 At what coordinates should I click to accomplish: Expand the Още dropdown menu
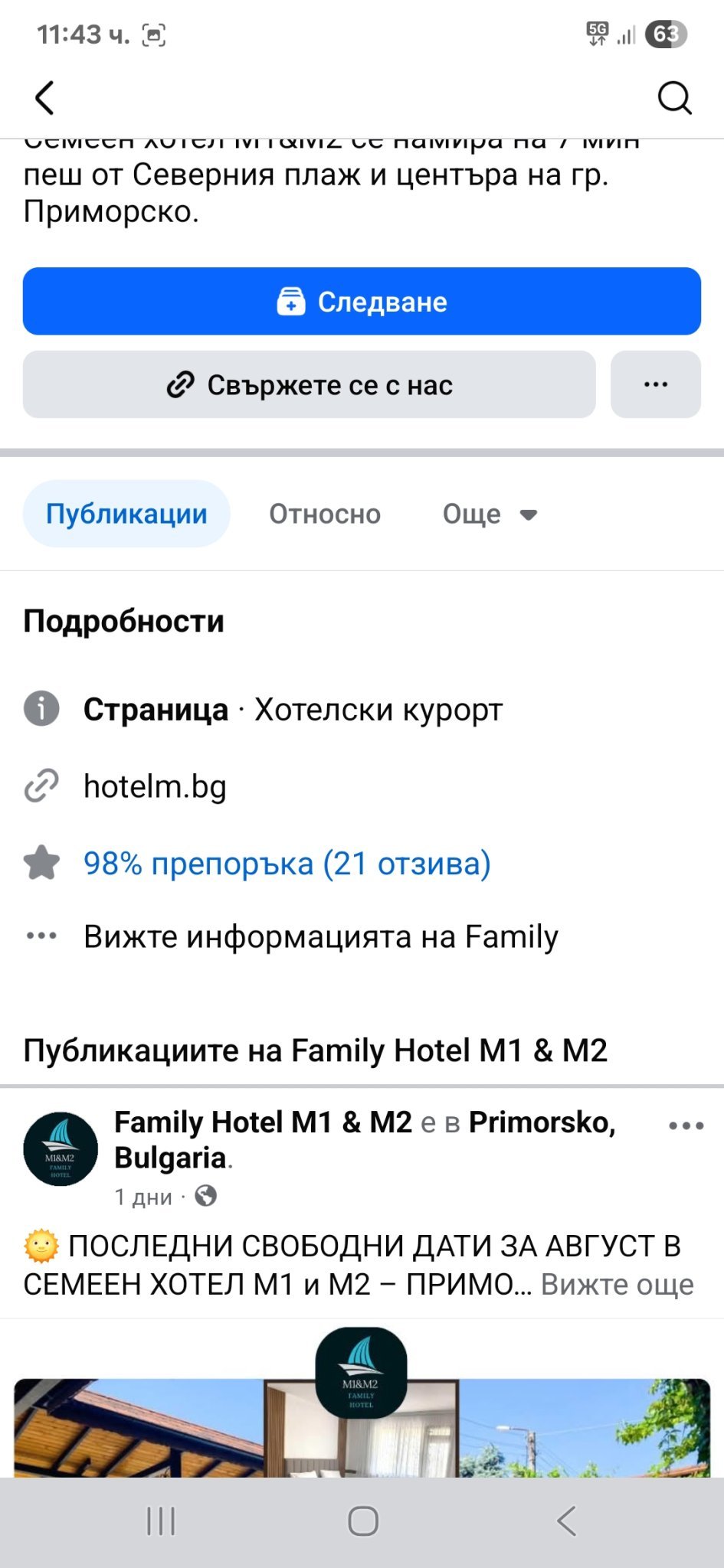490,514
